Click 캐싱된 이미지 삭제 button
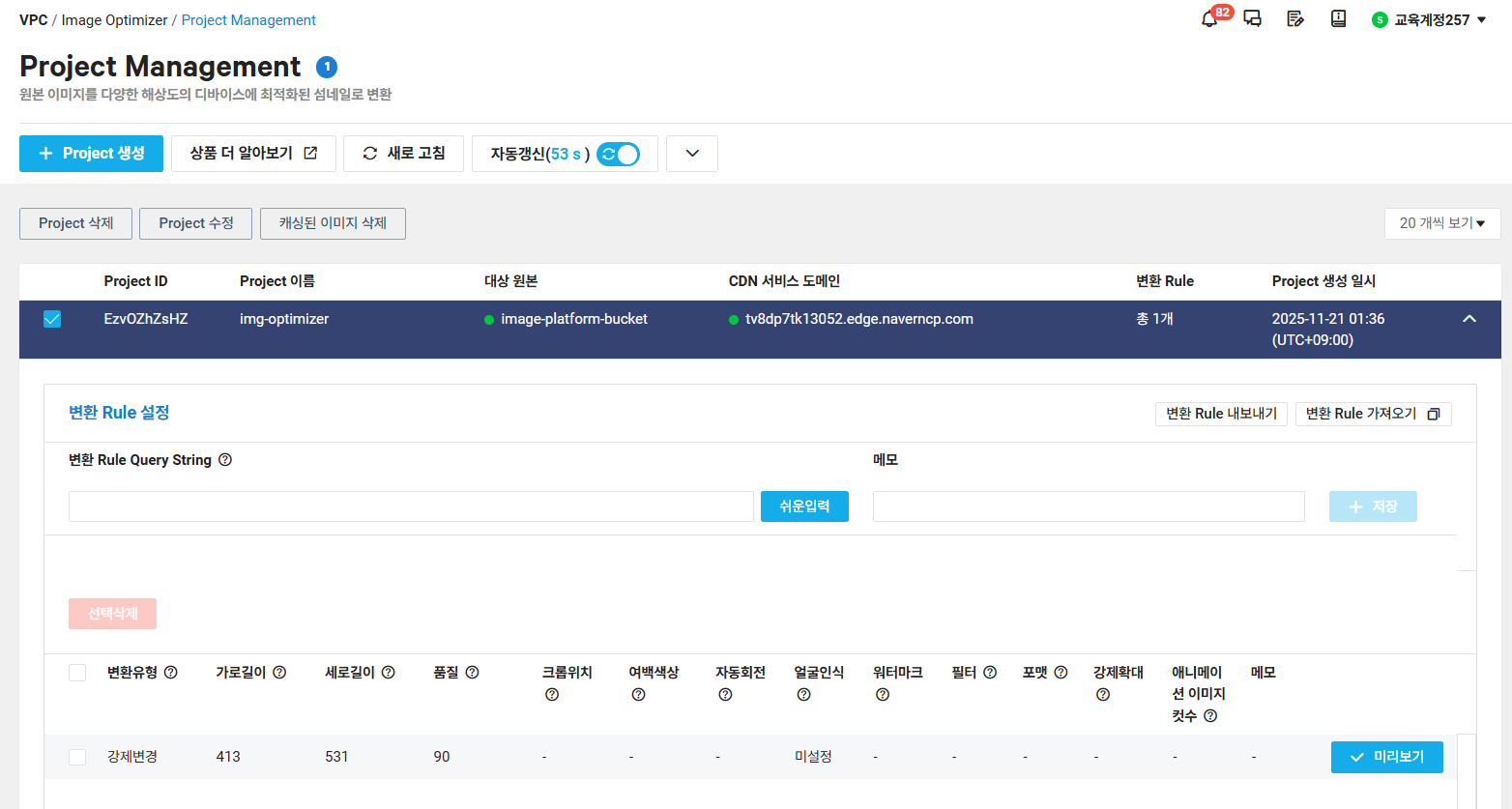The image size is (1512, 809). [x=333, y=223]
